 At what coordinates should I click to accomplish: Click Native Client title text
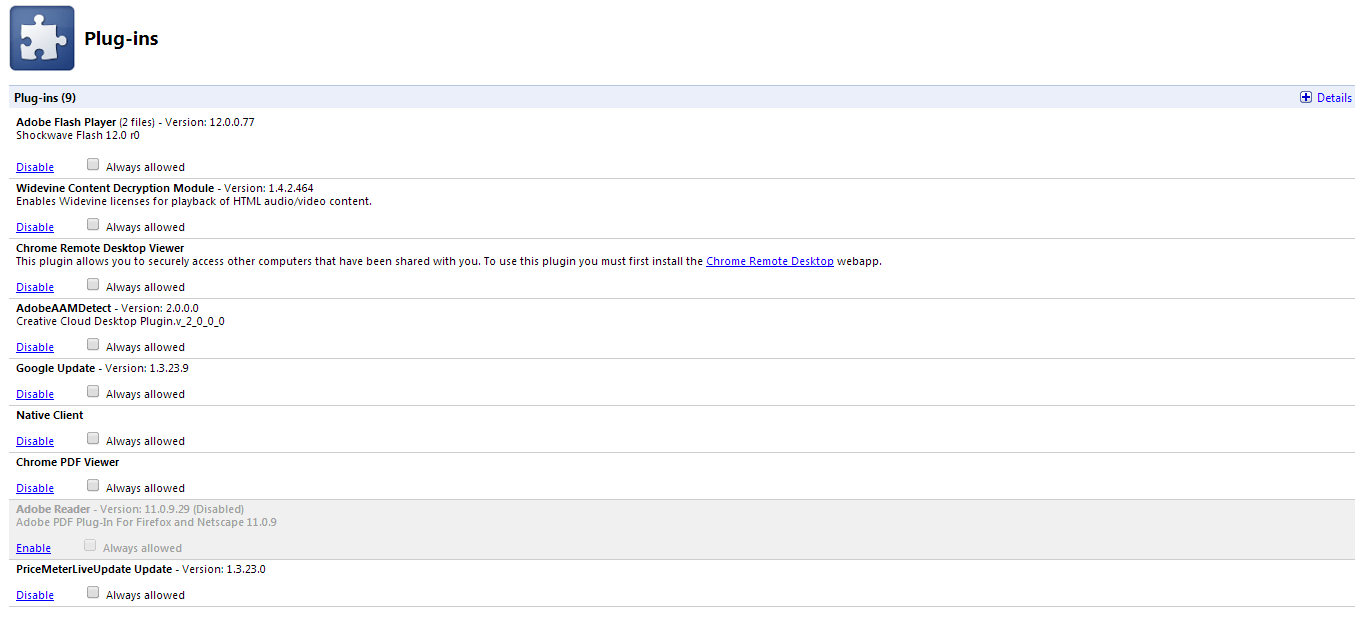(50, 415)
